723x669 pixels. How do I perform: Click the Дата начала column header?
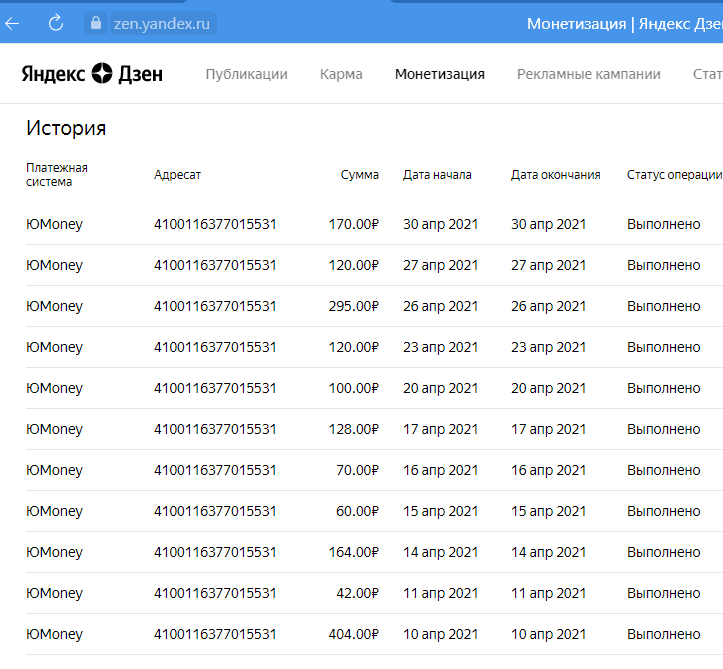tap(437, 175)
